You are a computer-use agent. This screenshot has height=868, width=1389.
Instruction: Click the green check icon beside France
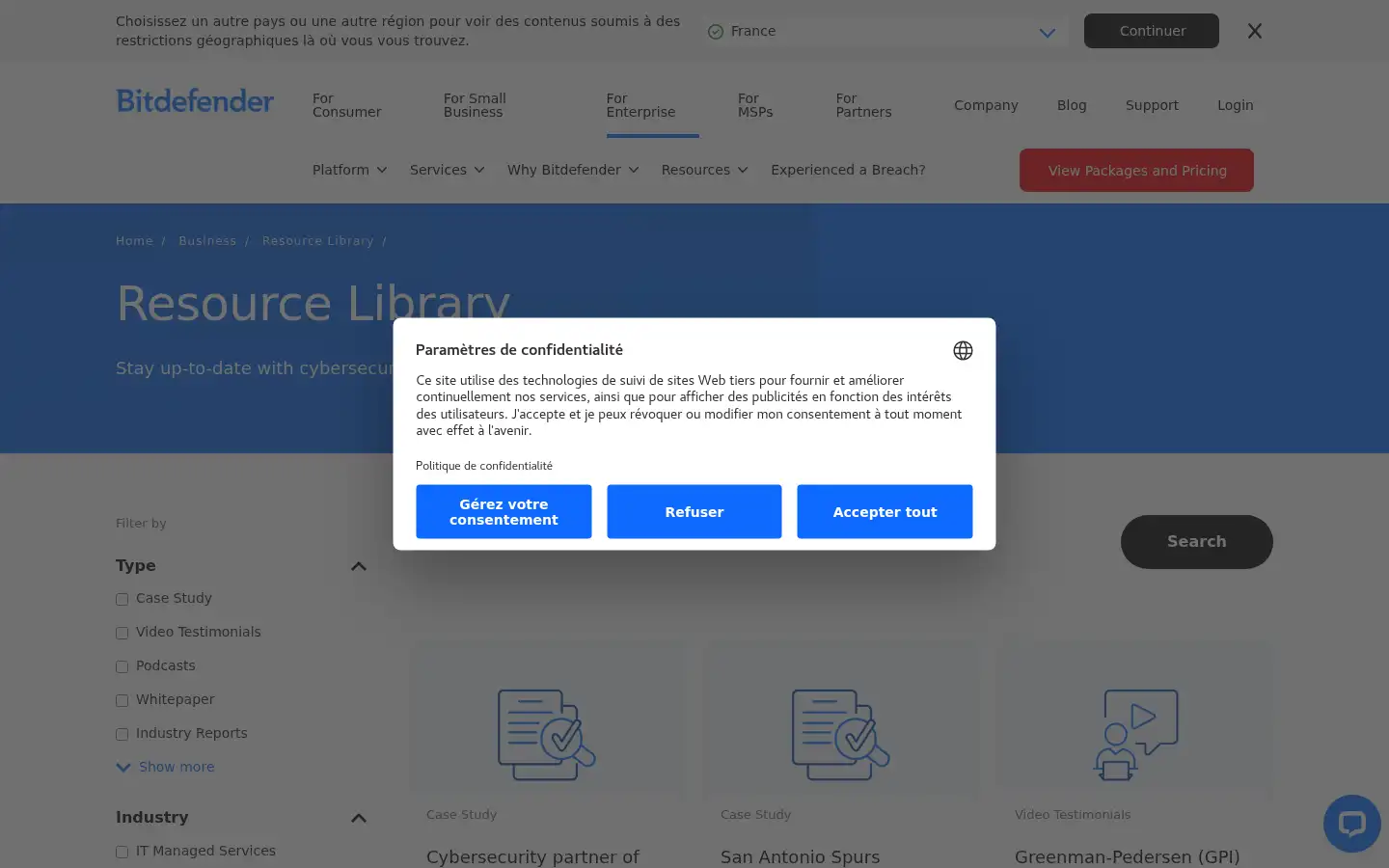[x=716, y=32]
